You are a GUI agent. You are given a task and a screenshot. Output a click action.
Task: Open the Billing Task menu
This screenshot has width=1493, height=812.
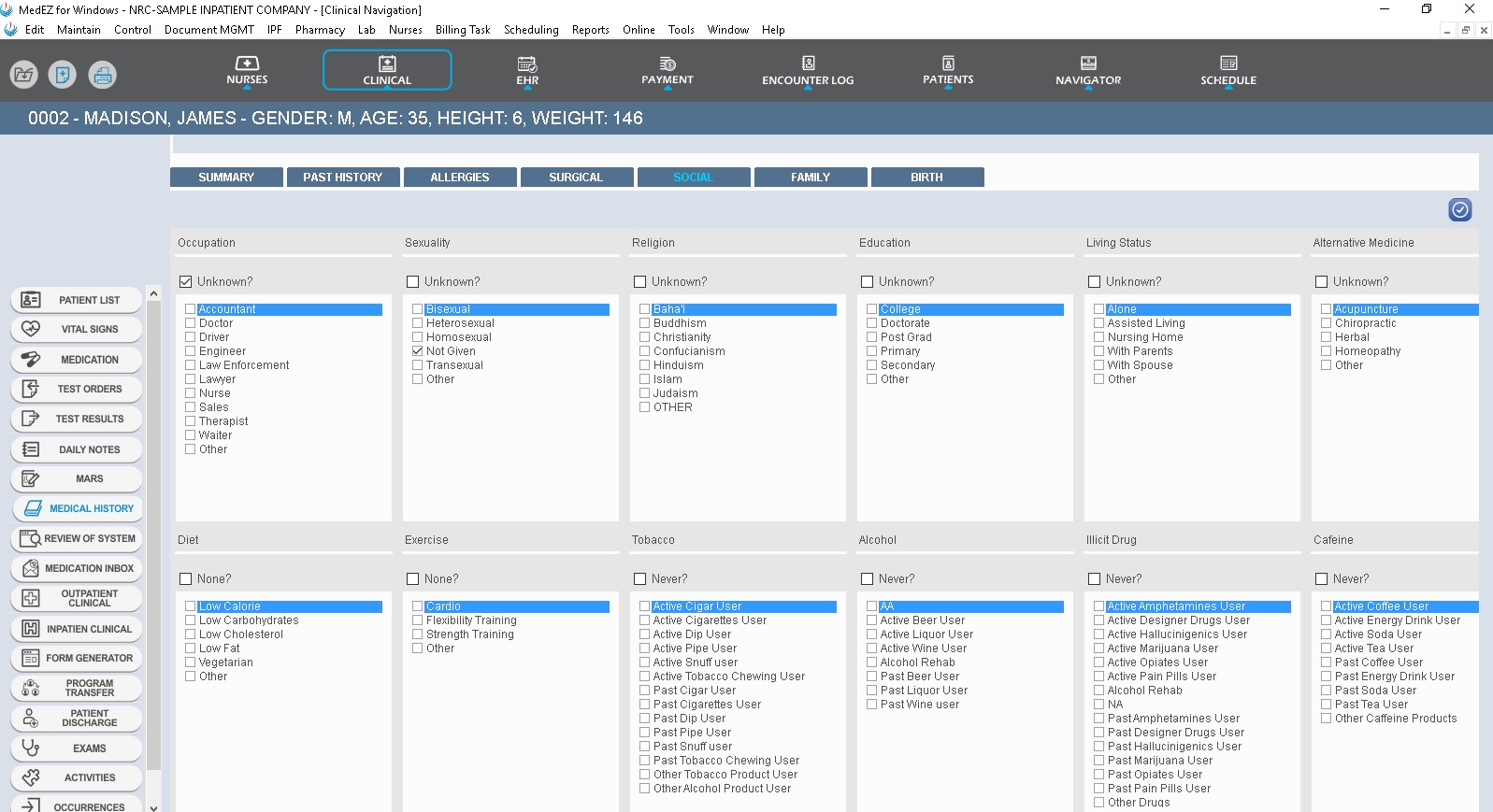[463, 30]
